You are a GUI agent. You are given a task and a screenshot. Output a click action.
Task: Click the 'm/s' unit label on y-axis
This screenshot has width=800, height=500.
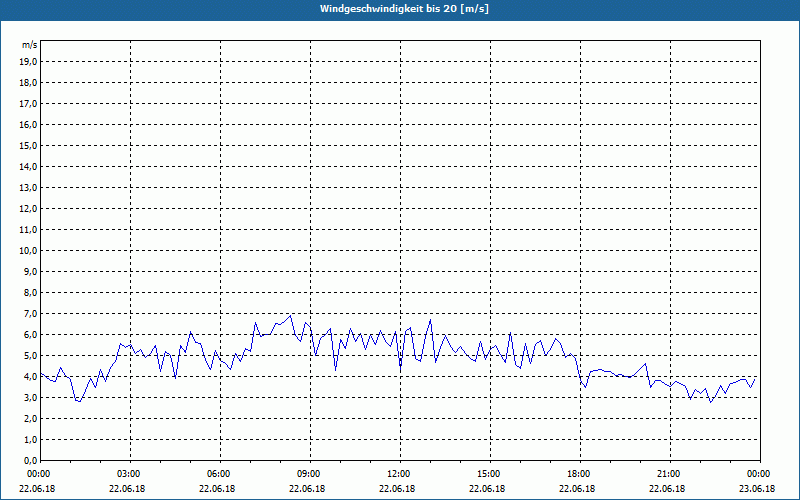pyautogui.click(x=29, y=45)
